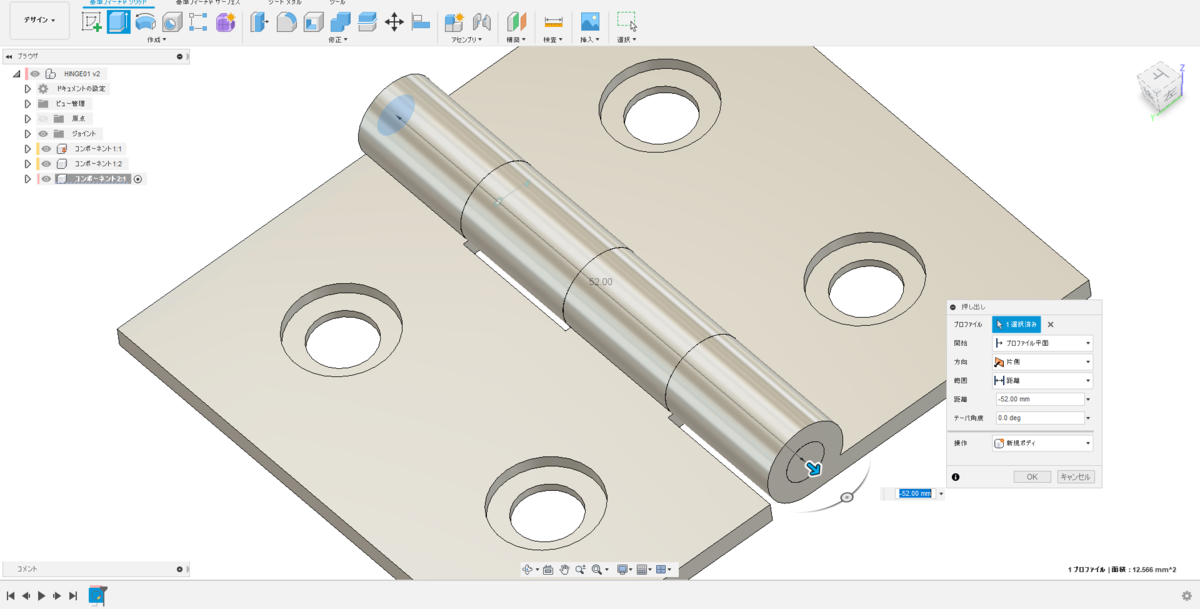Toggle visibility of コンポーネント1:2
The height and width of the screenshot is (609, 1200).
click(46, 163)
